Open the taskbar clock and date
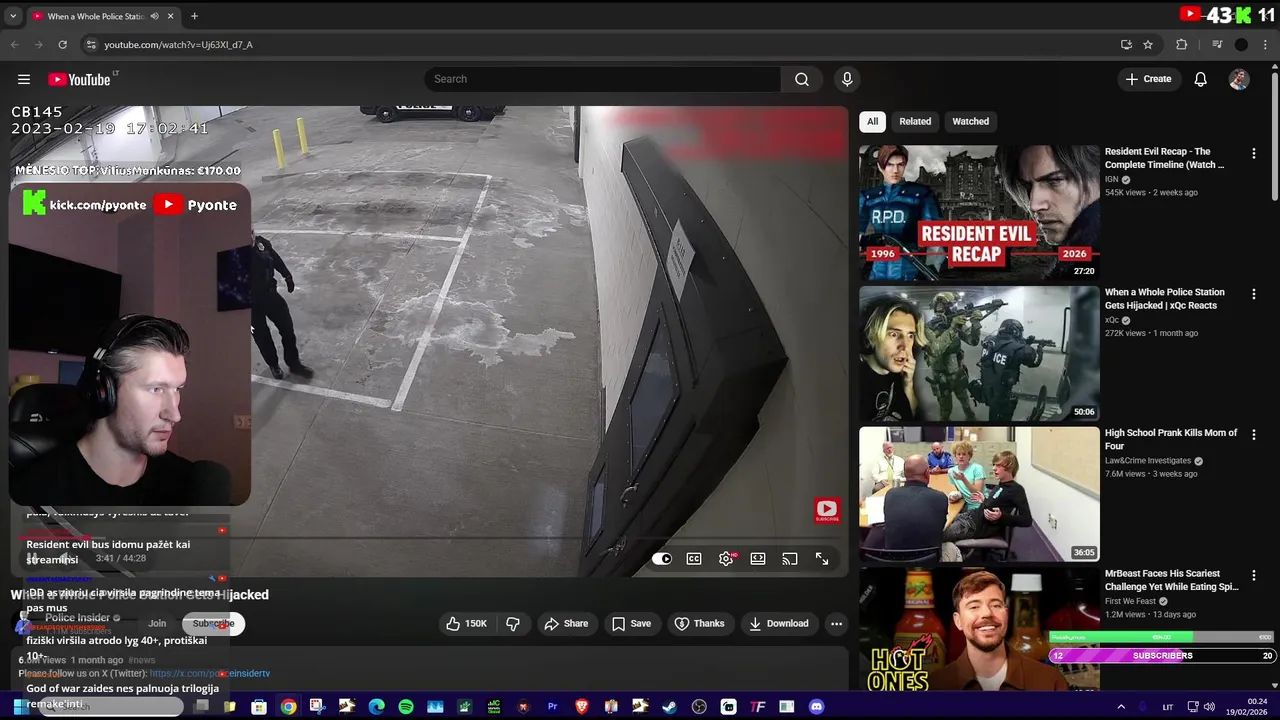Screen dimensions: 1280x720 (1249, 707)
